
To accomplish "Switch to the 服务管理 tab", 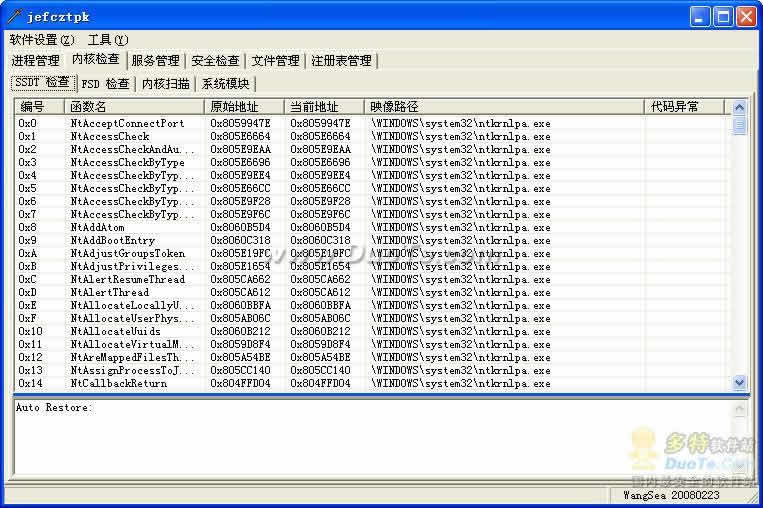I will [155, 61].
